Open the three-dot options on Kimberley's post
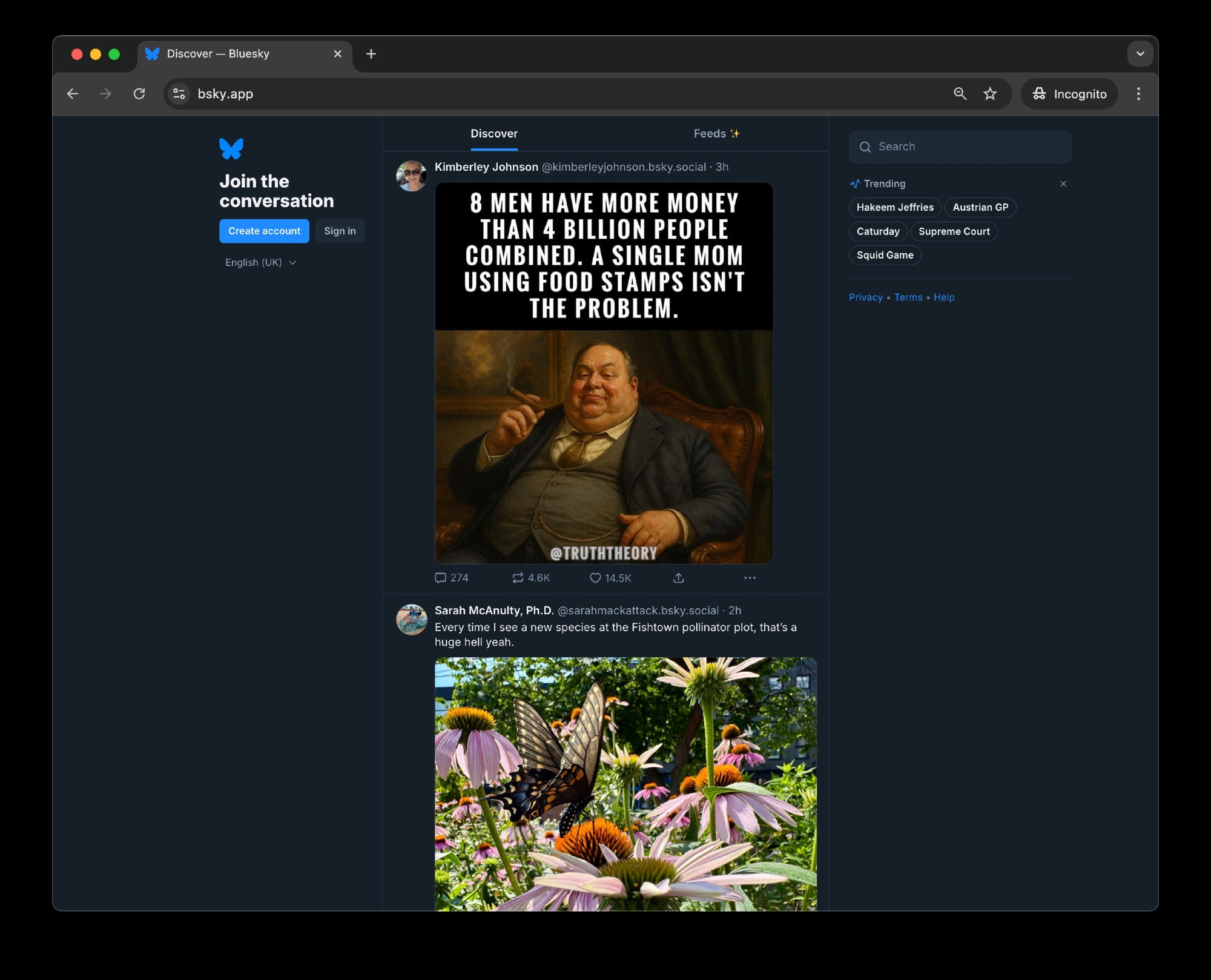Image resolution: width=1211 pixels, height=980 pixels. pyautogui.click(x=750, y=578)
